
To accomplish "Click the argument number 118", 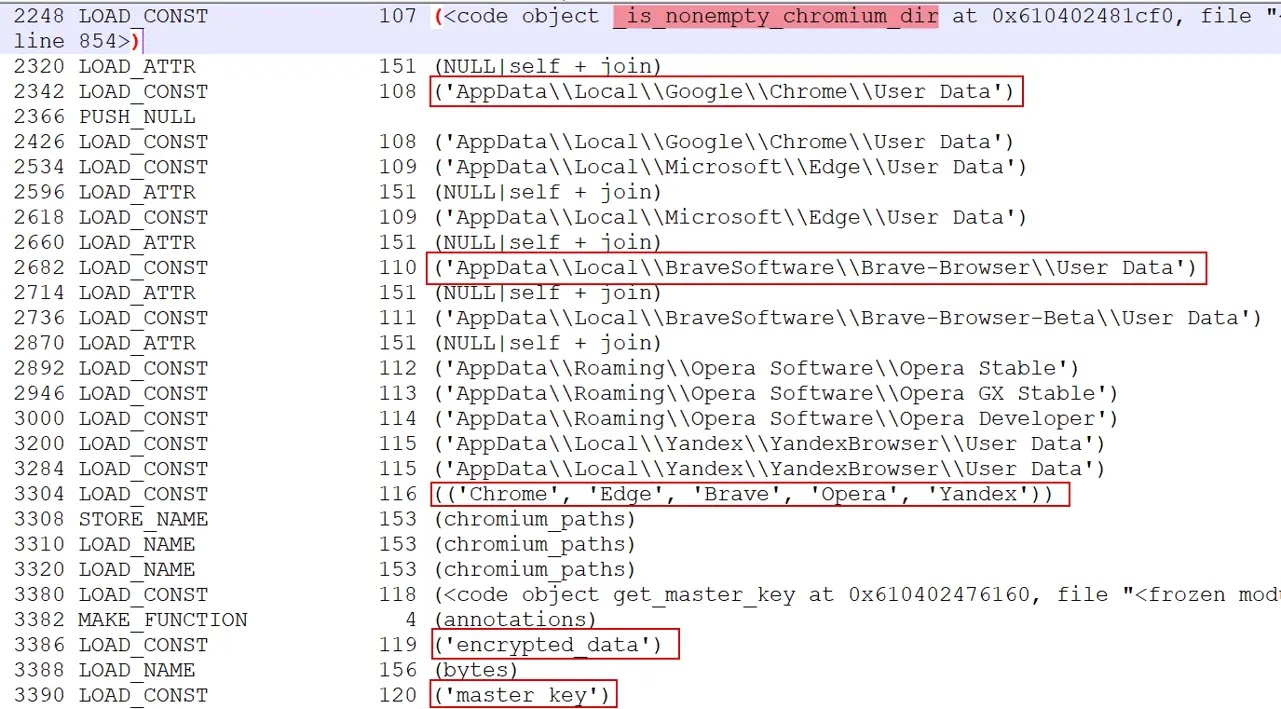I will [x=398, y=594].
